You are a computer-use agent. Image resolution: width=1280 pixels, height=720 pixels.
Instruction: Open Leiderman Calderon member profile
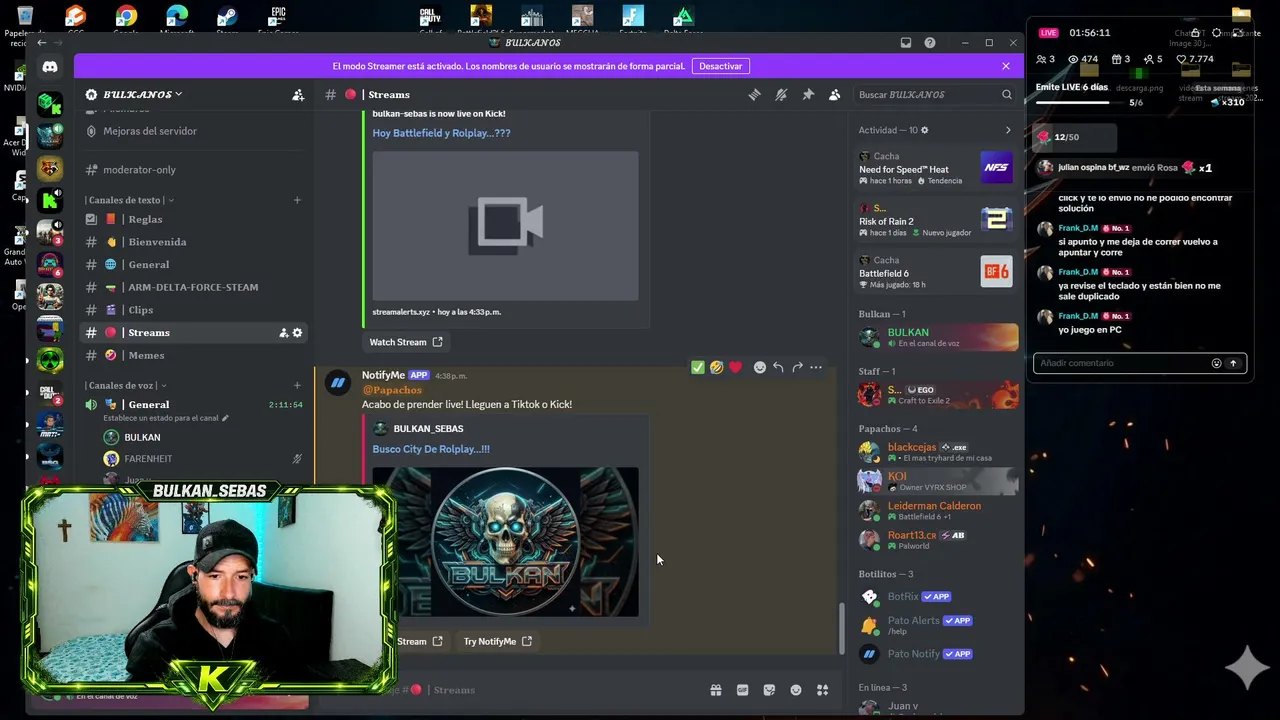(936, 510)
